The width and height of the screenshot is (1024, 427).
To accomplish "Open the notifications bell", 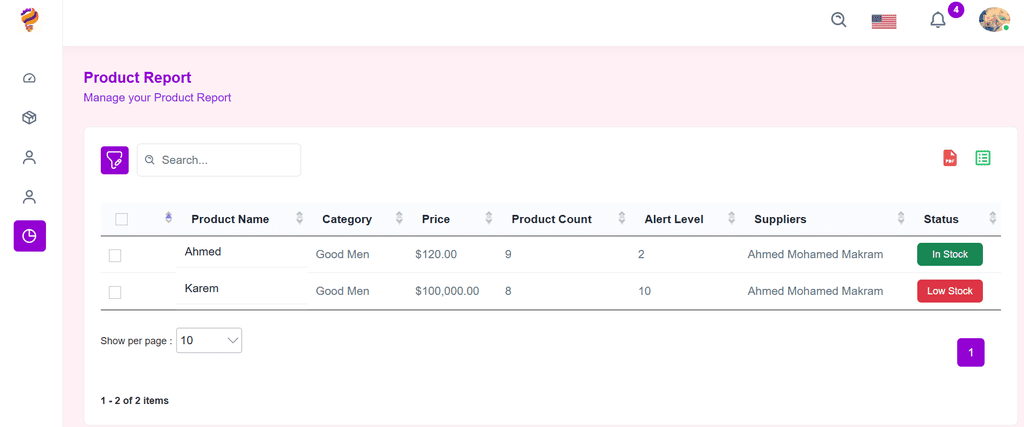I will [x=938, y=20].
